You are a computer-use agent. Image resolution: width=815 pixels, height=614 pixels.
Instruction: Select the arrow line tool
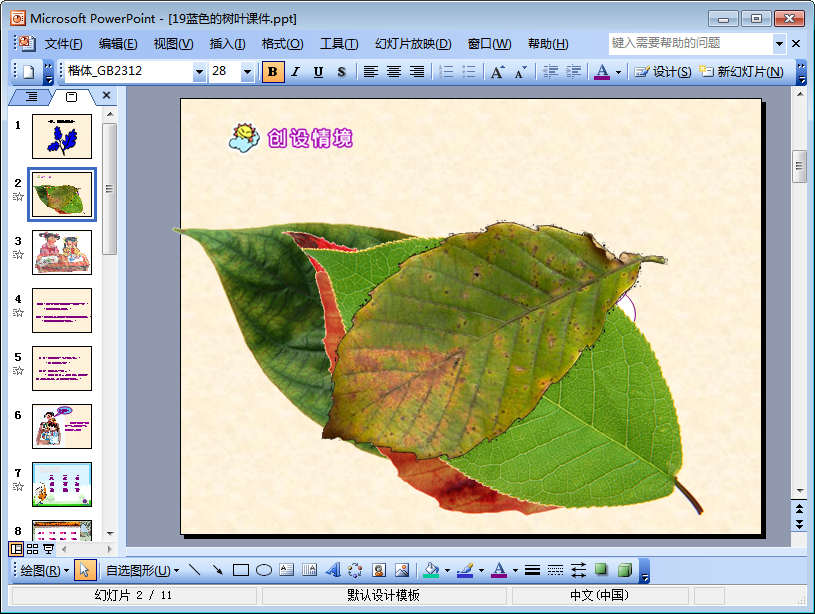pyautogui.click(x=217, y=570)
